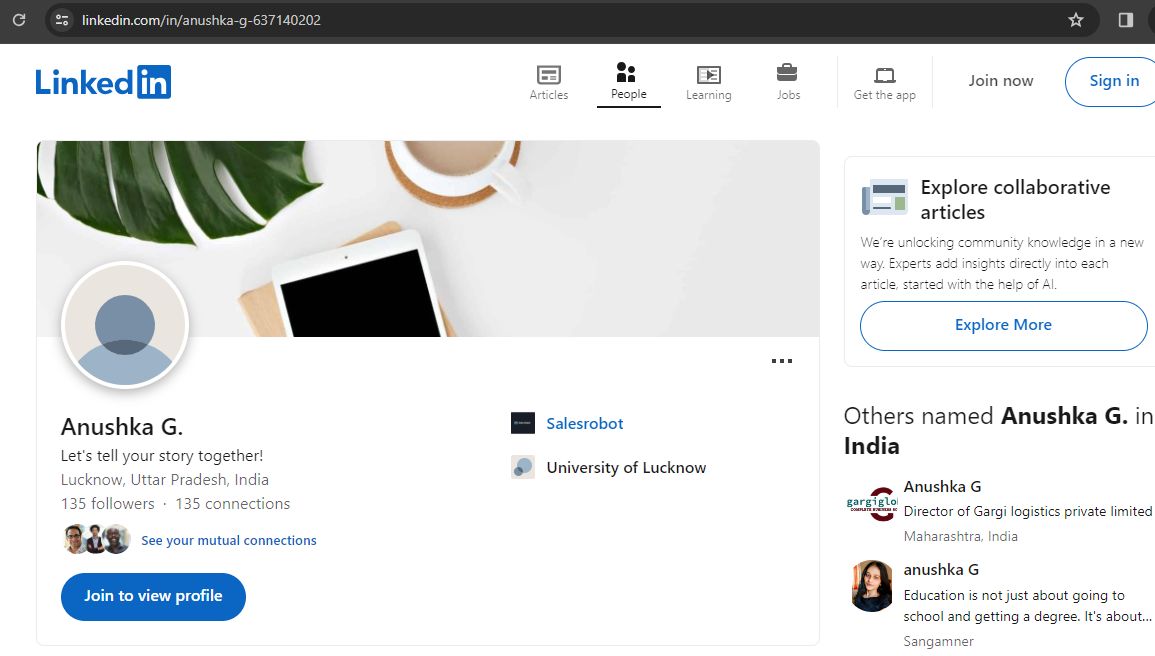Open site information in the address bar
The height and width of the screenshot is (656, 1155).
(61, 19)
